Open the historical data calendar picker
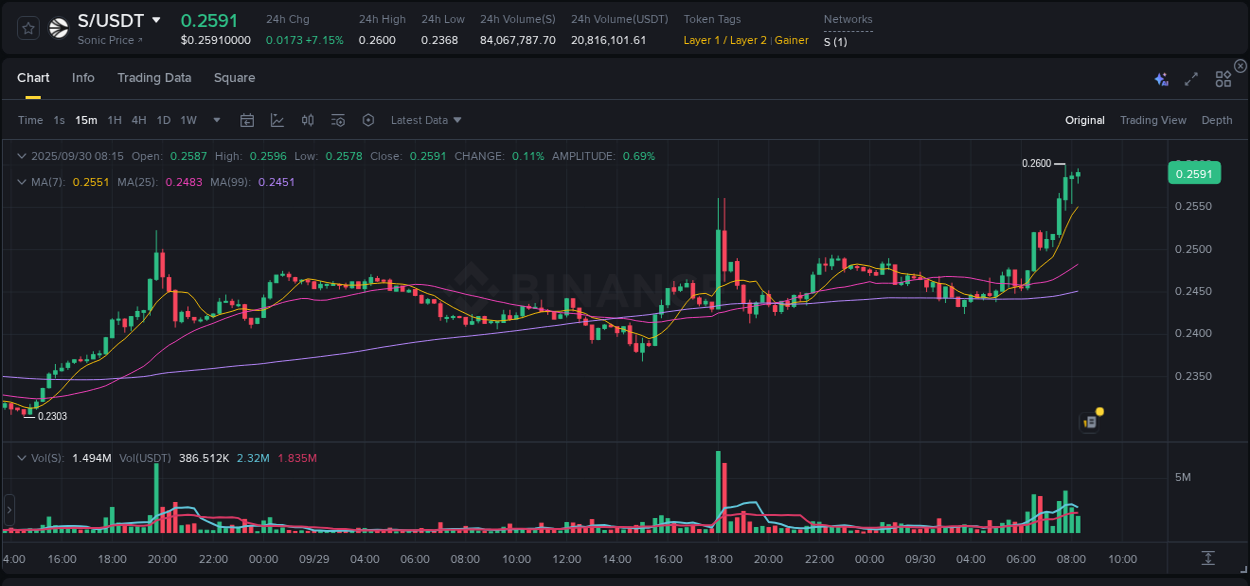The height and width of the screenshot is (586, 1250). point(247,120)
